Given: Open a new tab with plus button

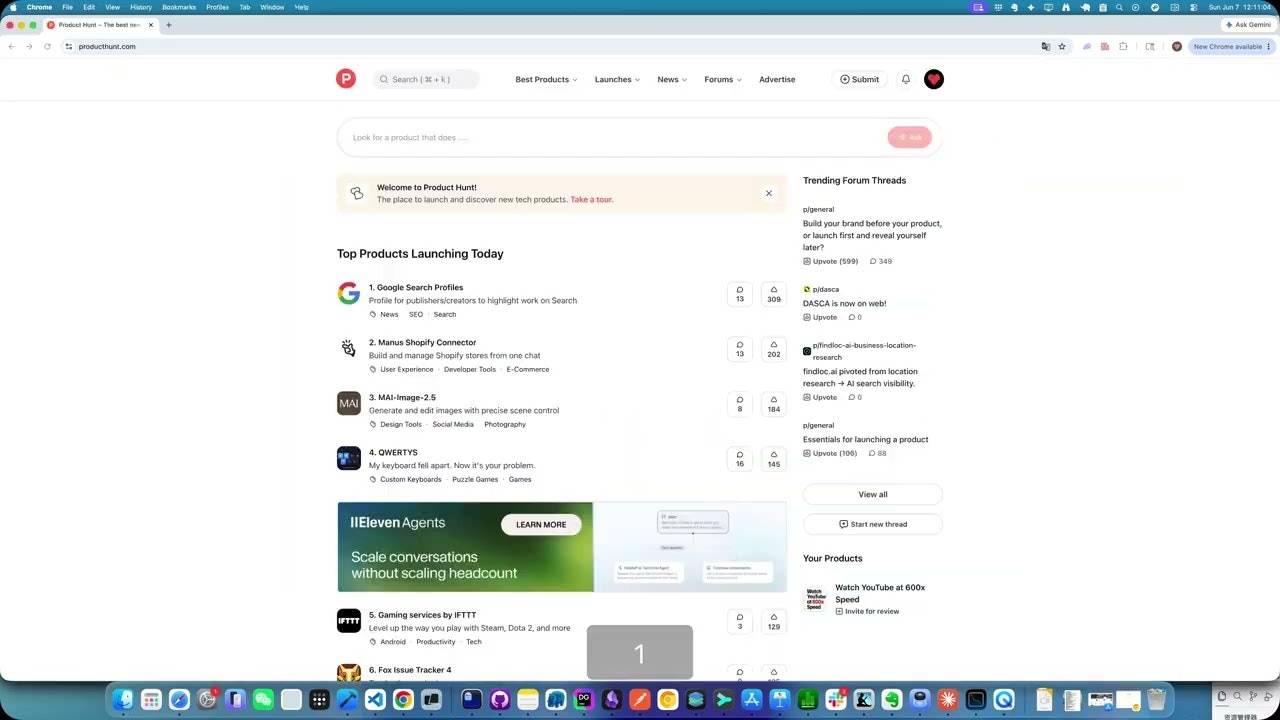Looking at the screenshot, I should [168, 25].
